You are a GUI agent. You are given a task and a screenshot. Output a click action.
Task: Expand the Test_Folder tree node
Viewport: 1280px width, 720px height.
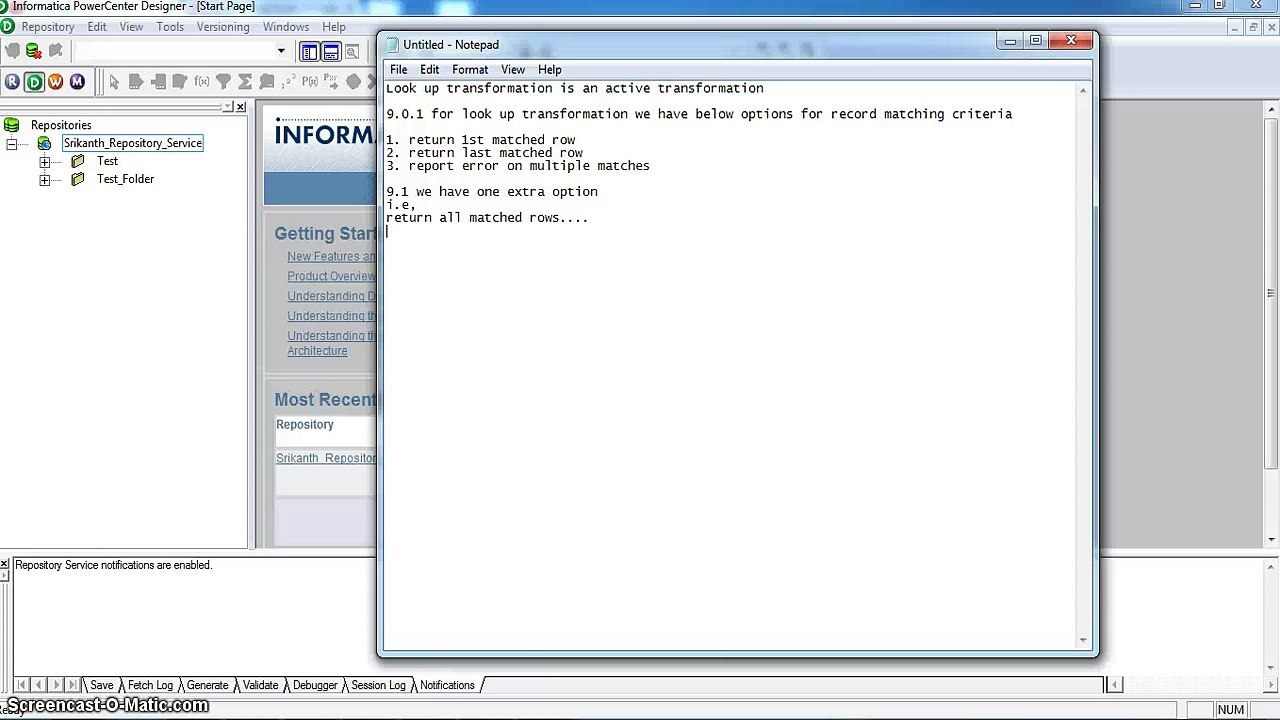click(44, 179)
